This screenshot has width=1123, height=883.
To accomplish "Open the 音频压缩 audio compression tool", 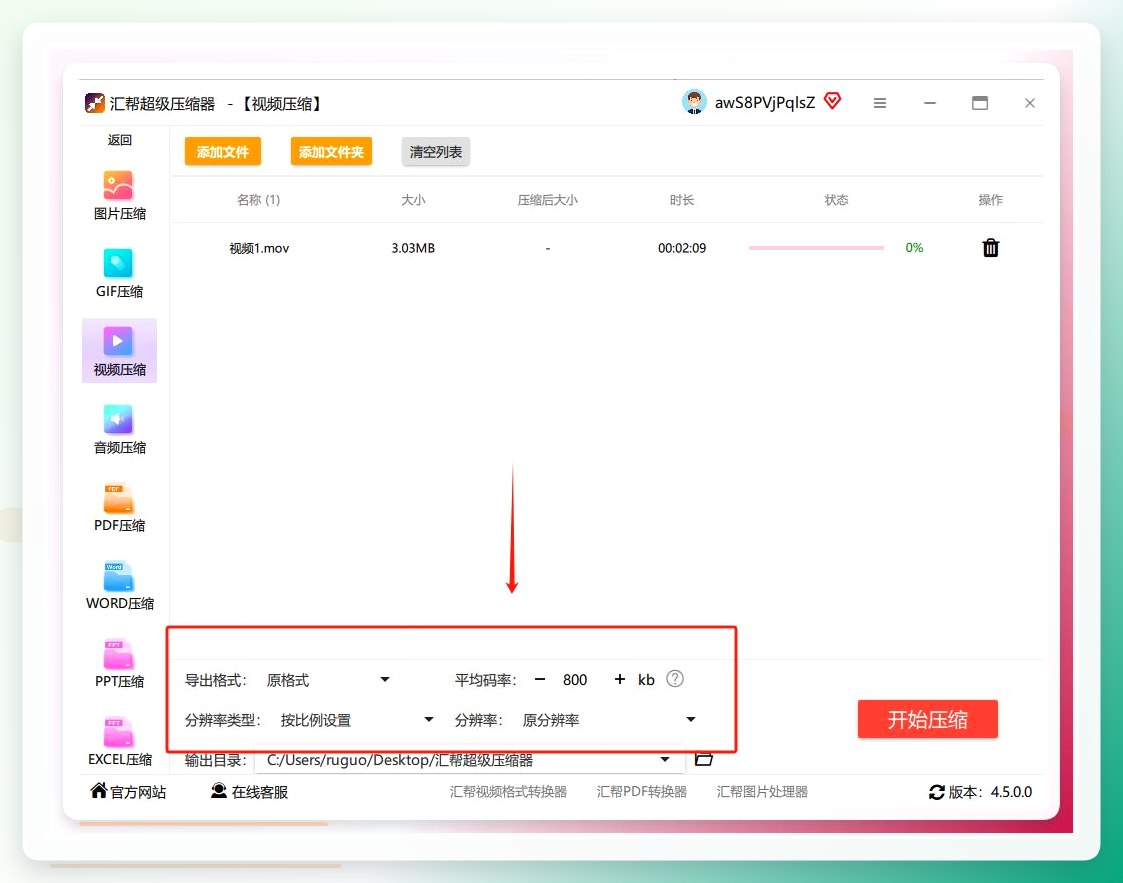I will pyautogui.click(x=119, y=430).
